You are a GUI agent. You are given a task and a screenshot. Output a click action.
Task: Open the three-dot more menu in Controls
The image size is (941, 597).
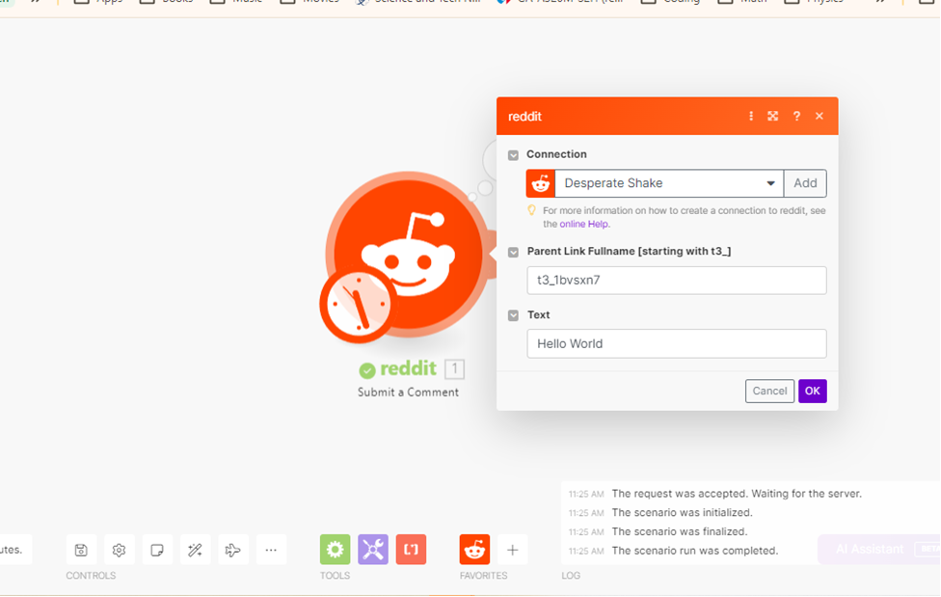[271, 550]
